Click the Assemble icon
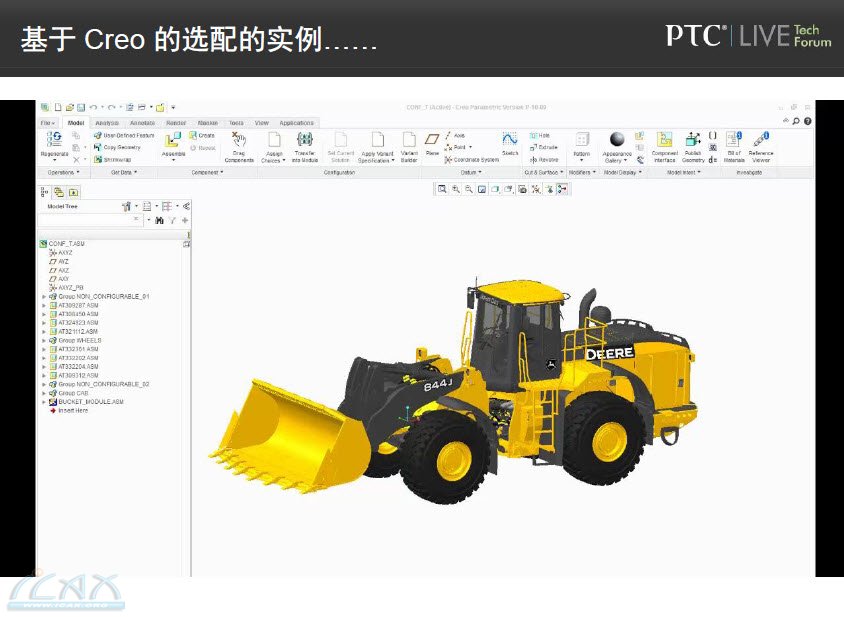Screen dimensions: 844x617 tap(173, 140)
